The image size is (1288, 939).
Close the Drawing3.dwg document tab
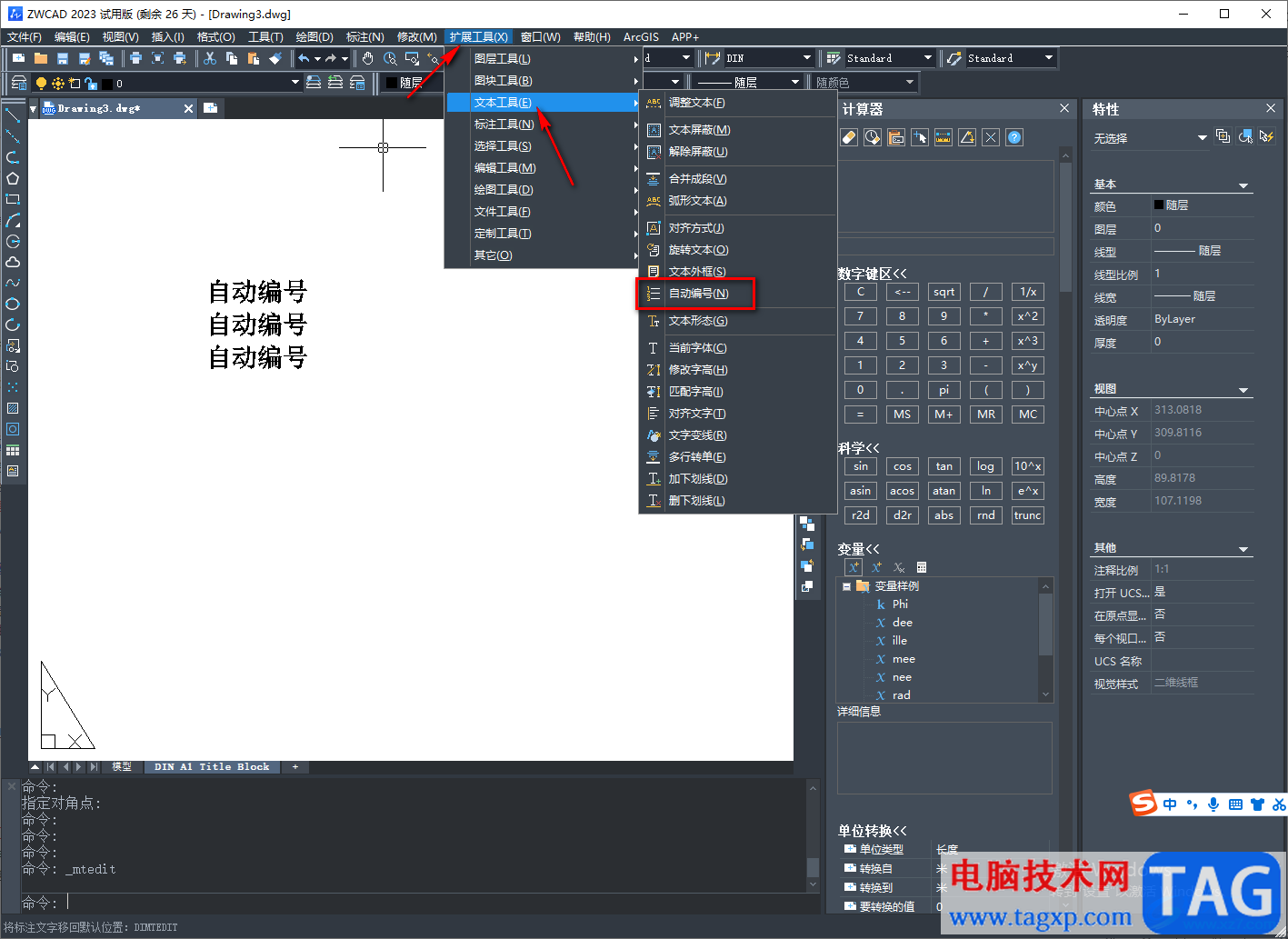(x=188, y=108)
